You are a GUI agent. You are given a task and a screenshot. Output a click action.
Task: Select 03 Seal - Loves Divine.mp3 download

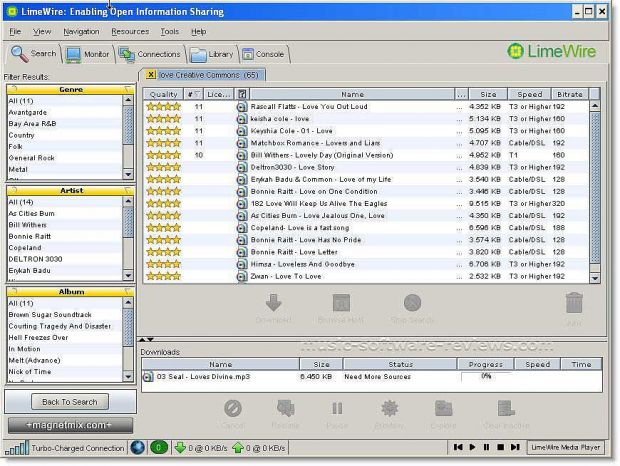click(372, 377)
